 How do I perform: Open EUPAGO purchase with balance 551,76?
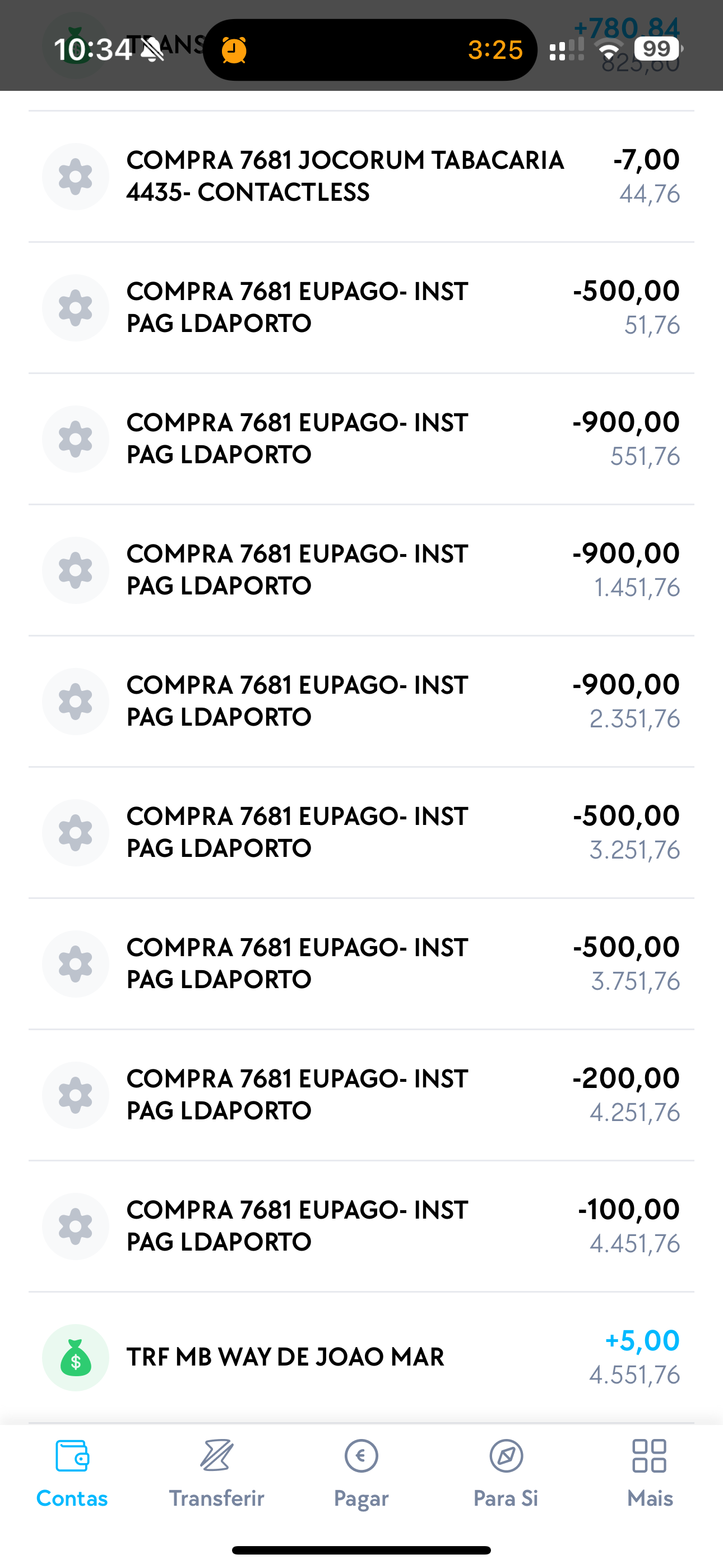(297, 439)
